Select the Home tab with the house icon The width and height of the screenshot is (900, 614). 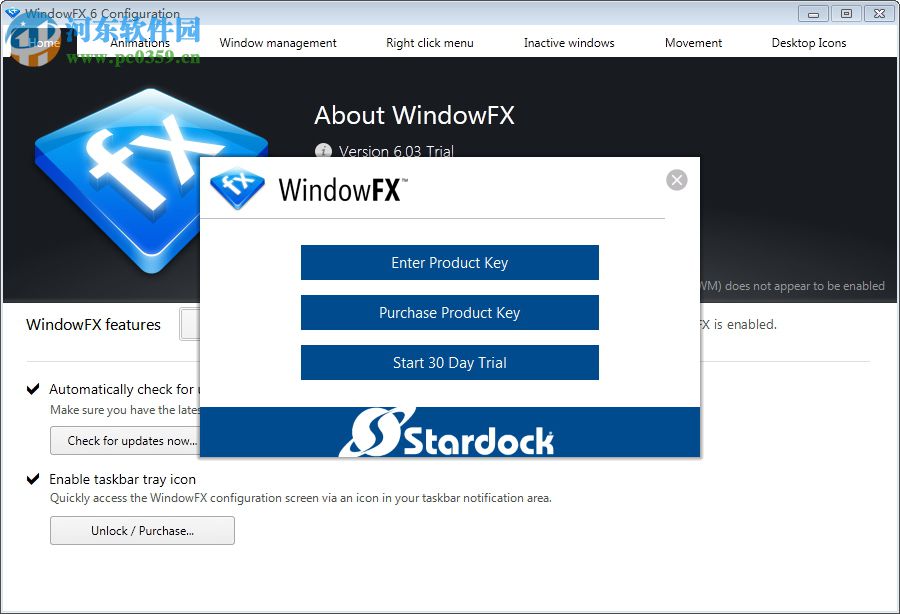point(44,43)
